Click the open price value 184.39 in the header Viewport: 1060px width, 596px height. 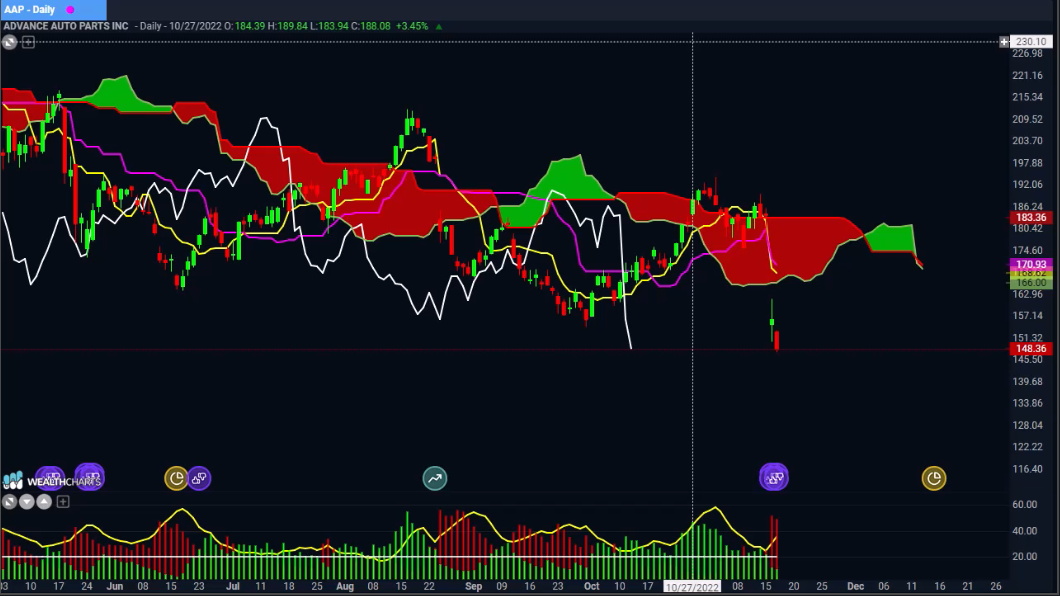pos(249,26)
